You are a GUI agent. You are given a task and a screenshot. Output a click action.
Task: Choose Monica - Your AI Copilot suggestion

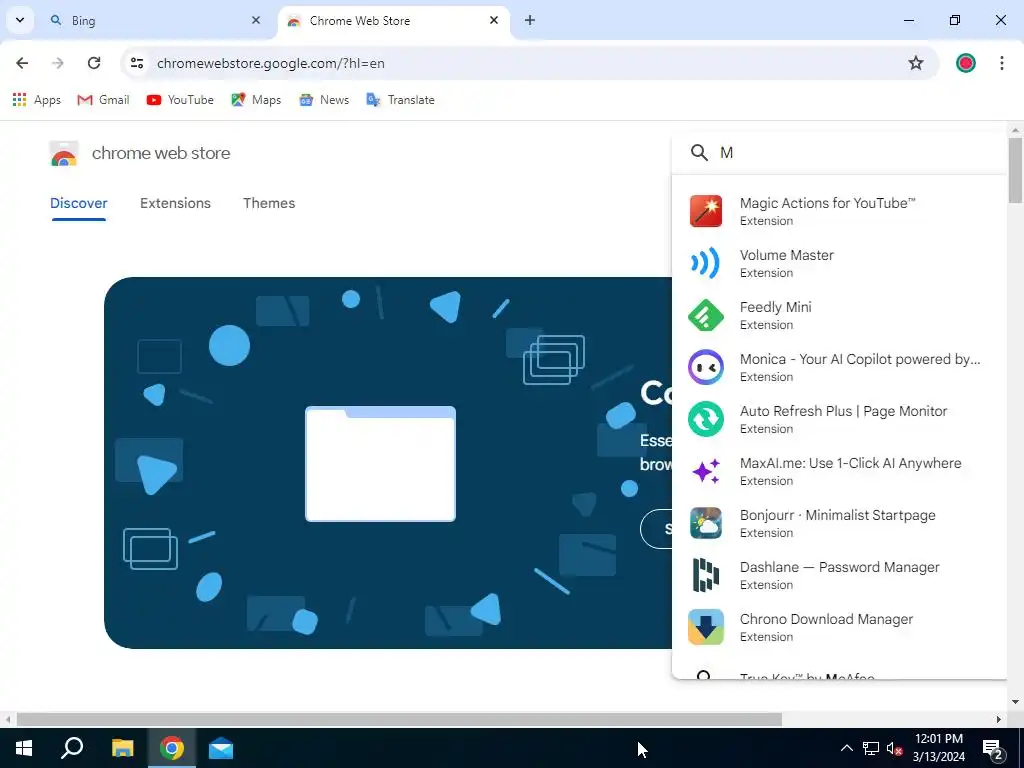click(x=839, y=367)
